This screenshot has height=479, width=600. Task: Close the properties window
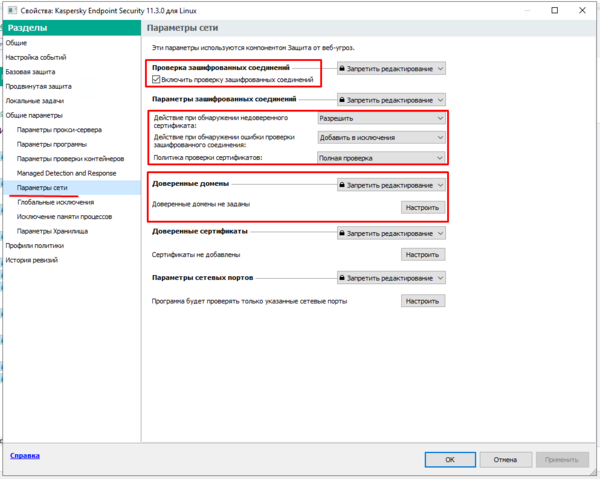pyautogui.click(x=582, y=10)
